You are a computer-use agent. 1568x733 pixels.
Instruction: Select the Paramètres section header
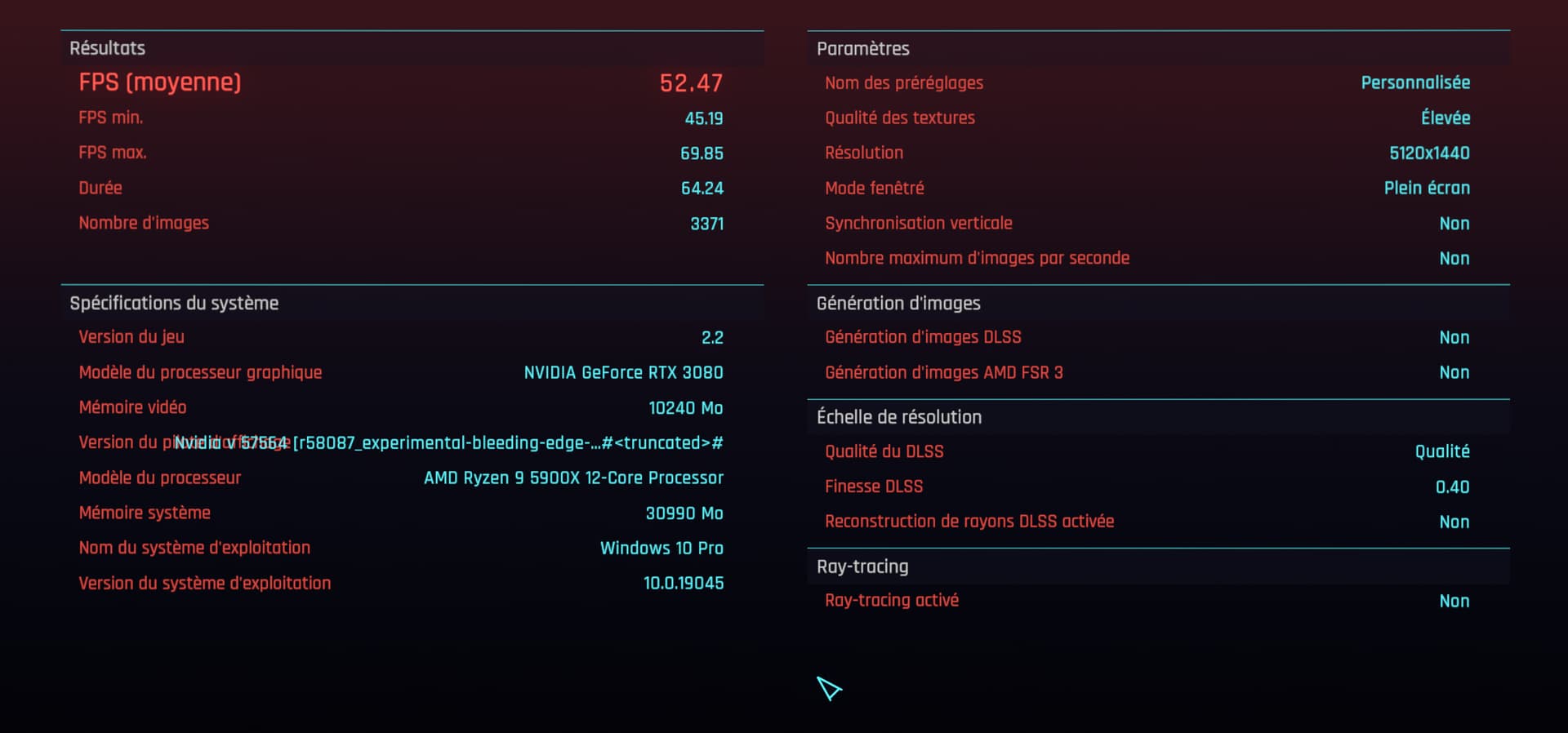(862, 48)
